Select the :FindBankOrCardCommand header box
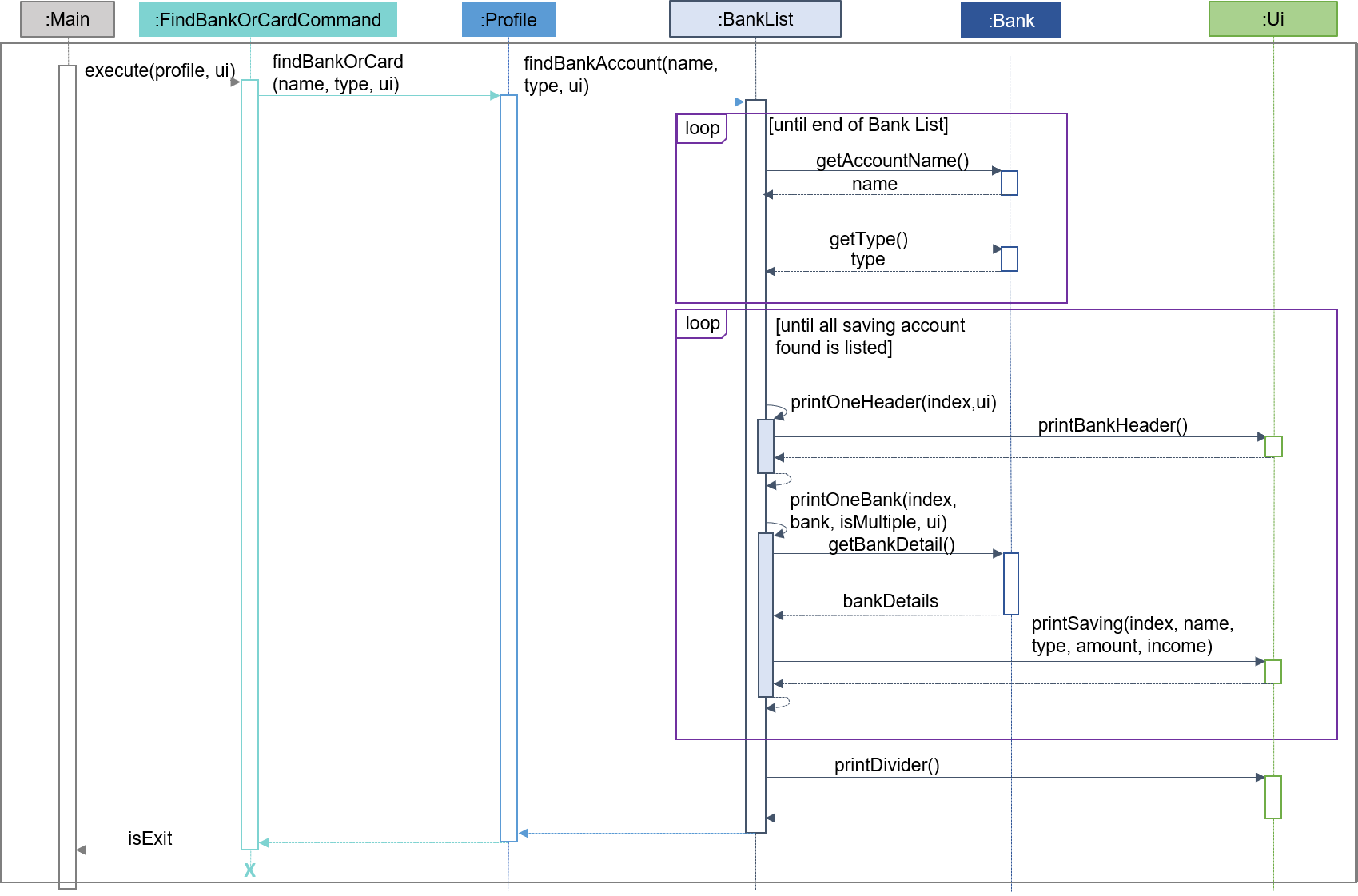The width and height of the screenshot is (1358, 896). 268,19
